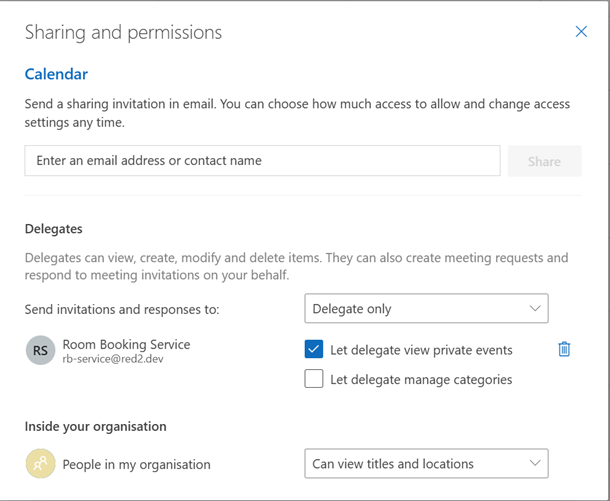The image size is (610, 501).
Task: Click the People in my organisation label
Action: point(137,464)
